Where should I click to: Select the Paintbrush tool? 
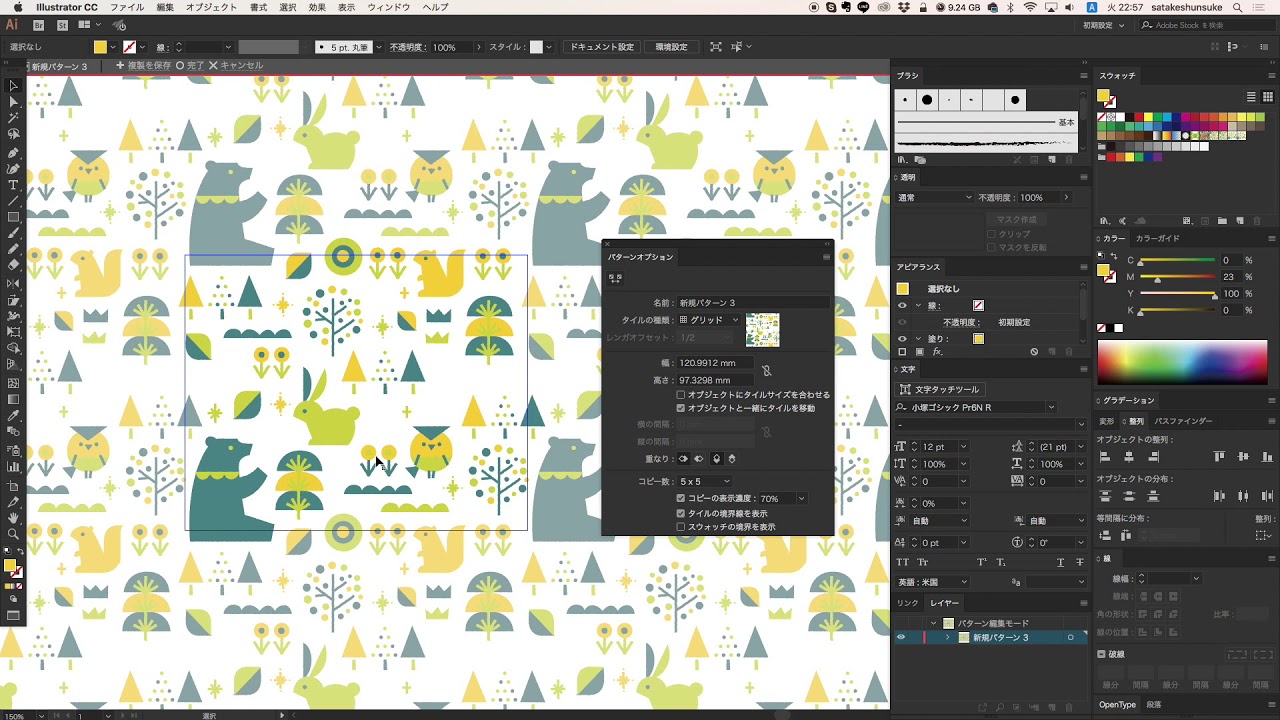[x=13, y=233]
